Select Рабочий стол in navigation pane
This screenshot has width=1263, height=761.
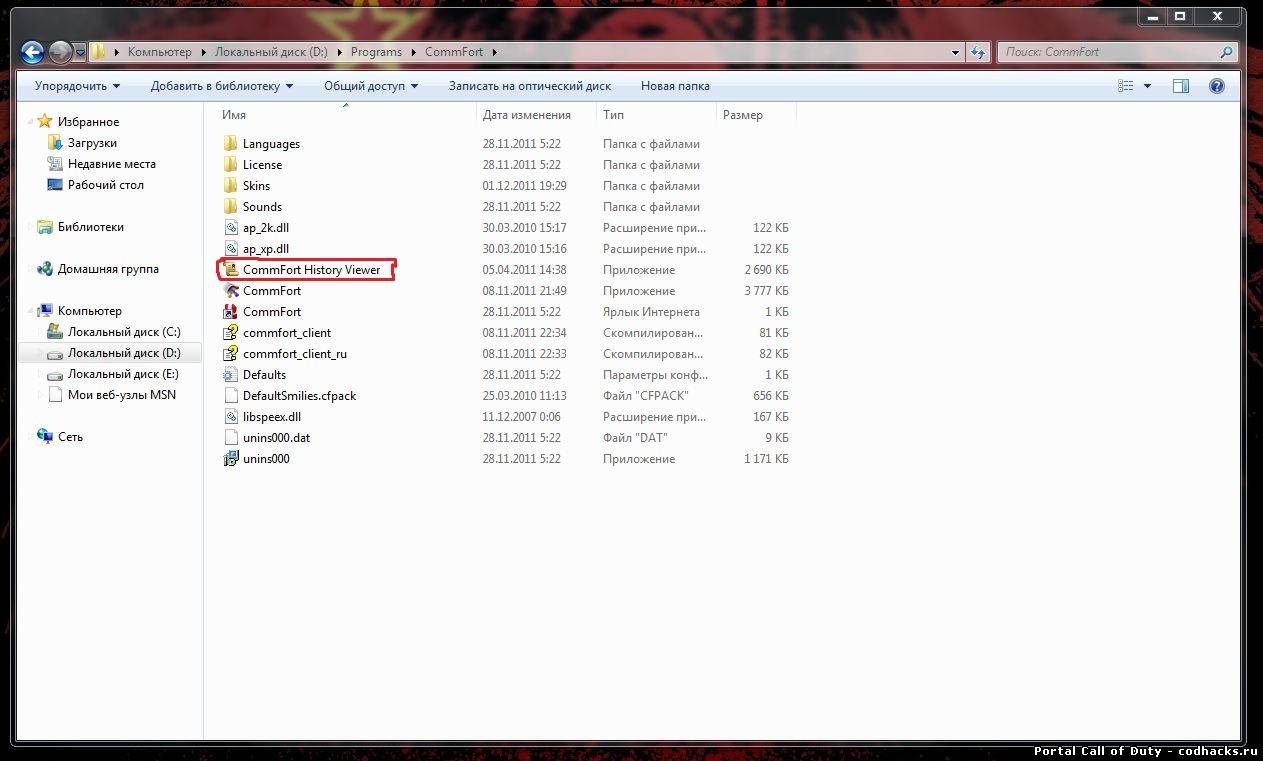point(105,185)
